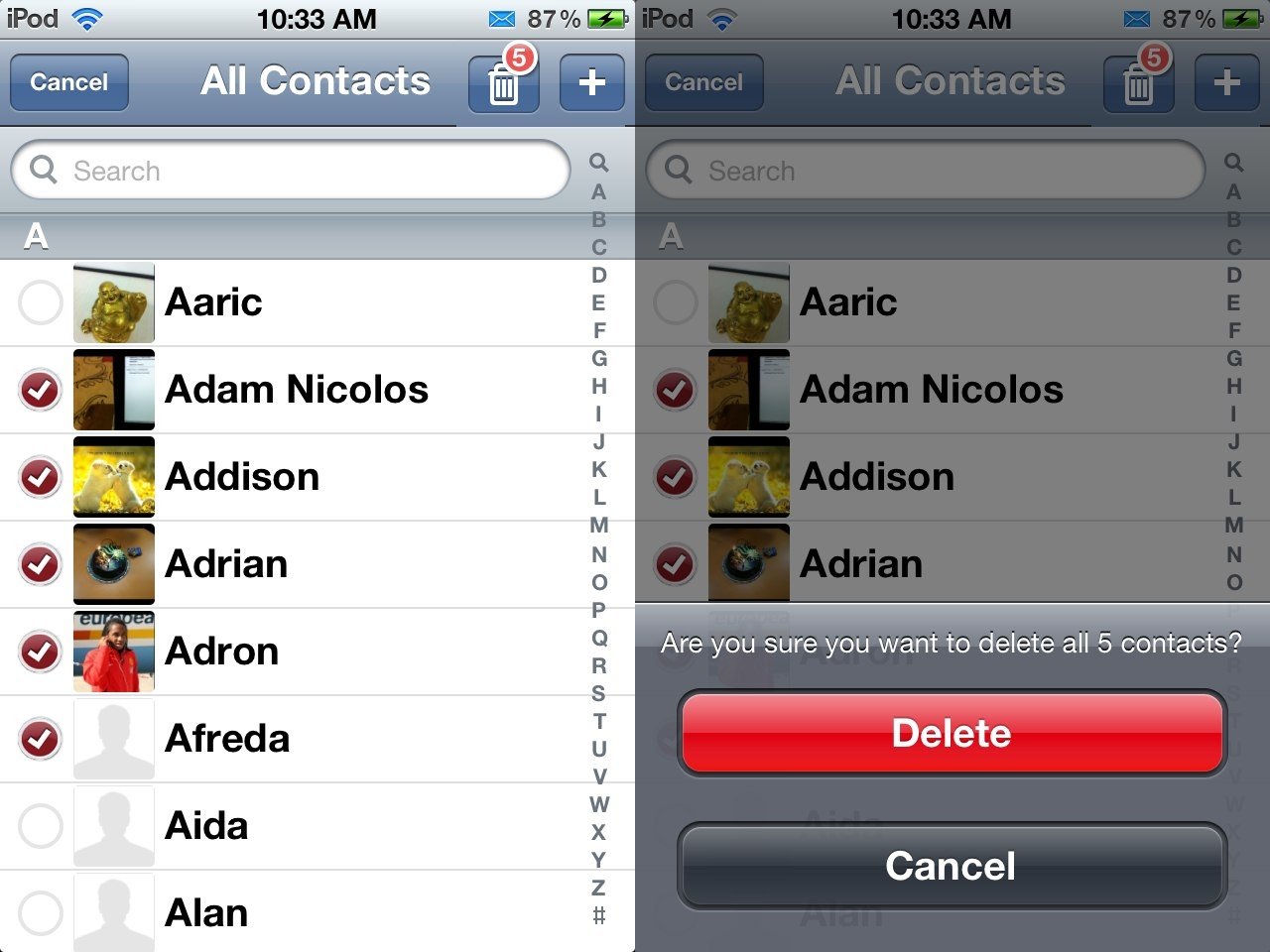1270x952 pixels.
Task: Tap Cancel button in left navigation bar
Action: (69, 82)
